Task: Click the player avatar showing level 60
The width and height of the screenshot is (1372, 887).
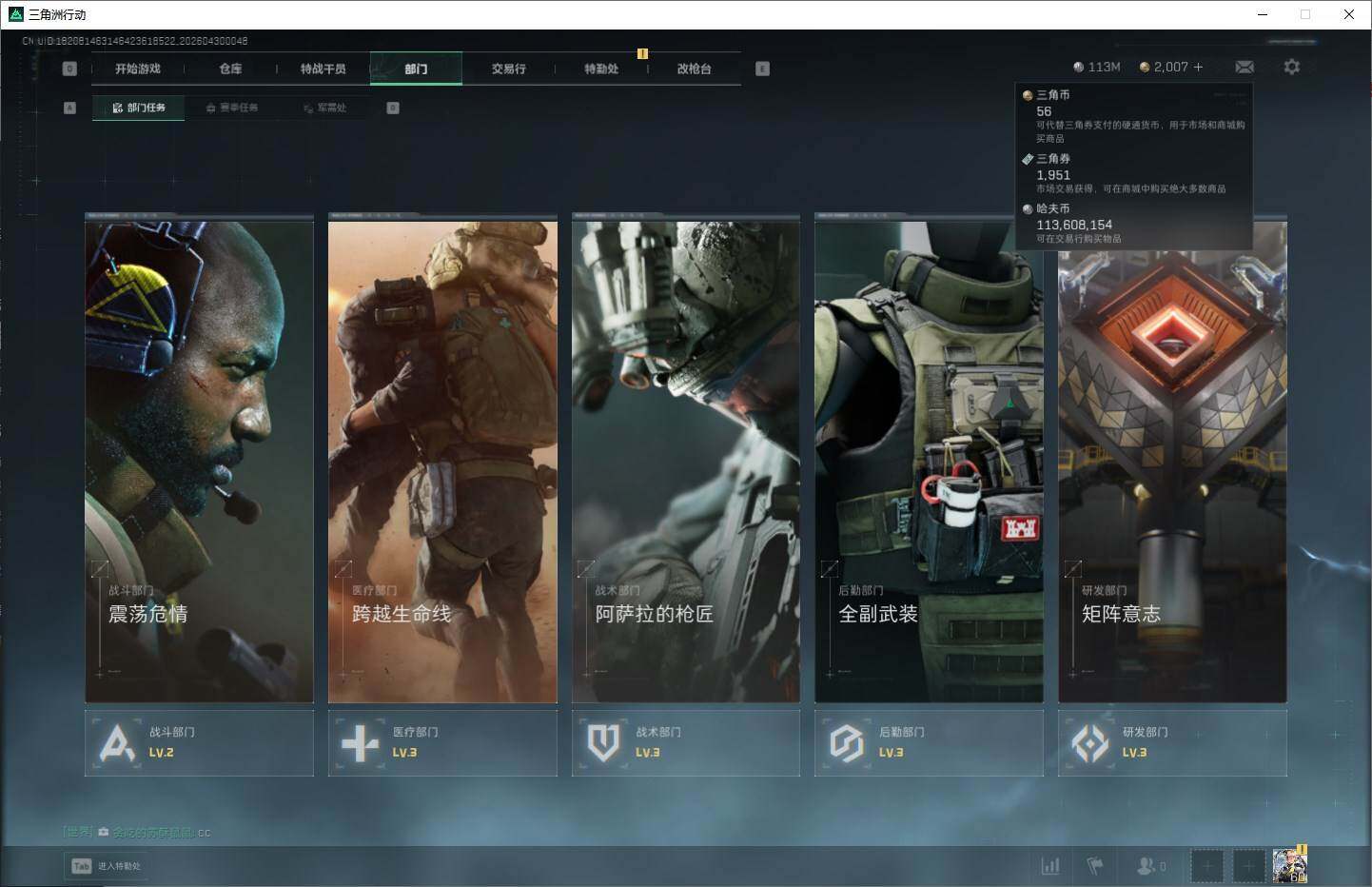Action: pos(1289,865)
